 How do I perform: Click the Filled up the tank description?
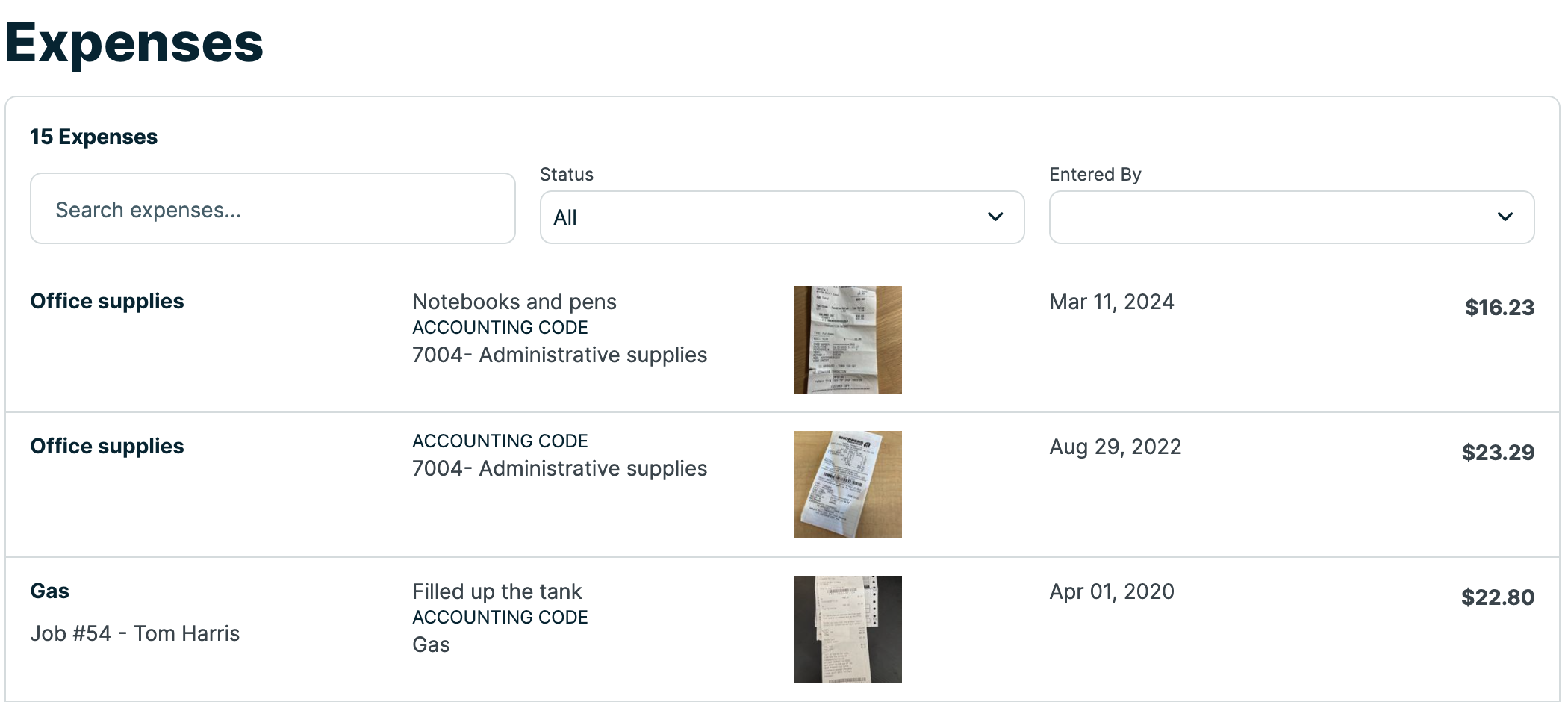pos(497,591)
